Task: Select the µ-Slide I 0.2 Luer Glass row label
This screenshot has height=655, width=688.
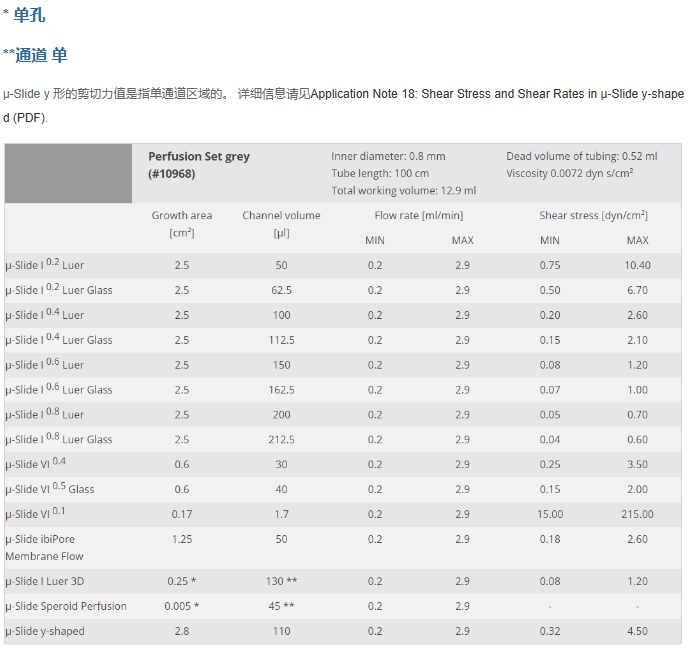Action: [58, 290]
